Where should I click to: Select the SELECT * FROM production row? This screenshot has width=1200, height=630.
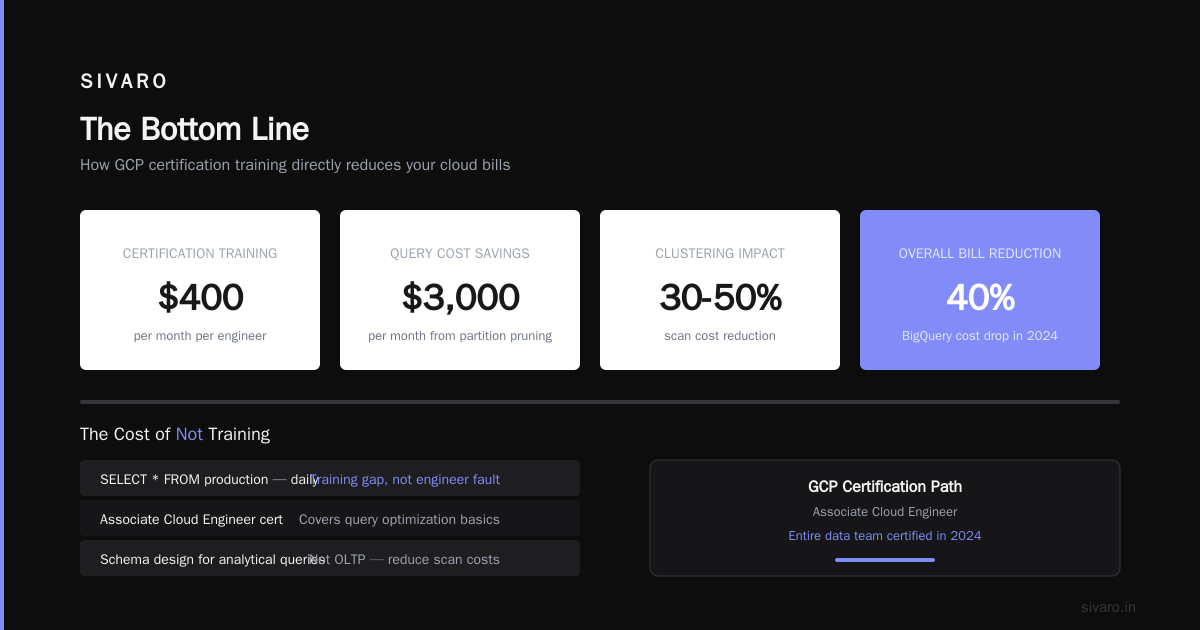[330, 478]
